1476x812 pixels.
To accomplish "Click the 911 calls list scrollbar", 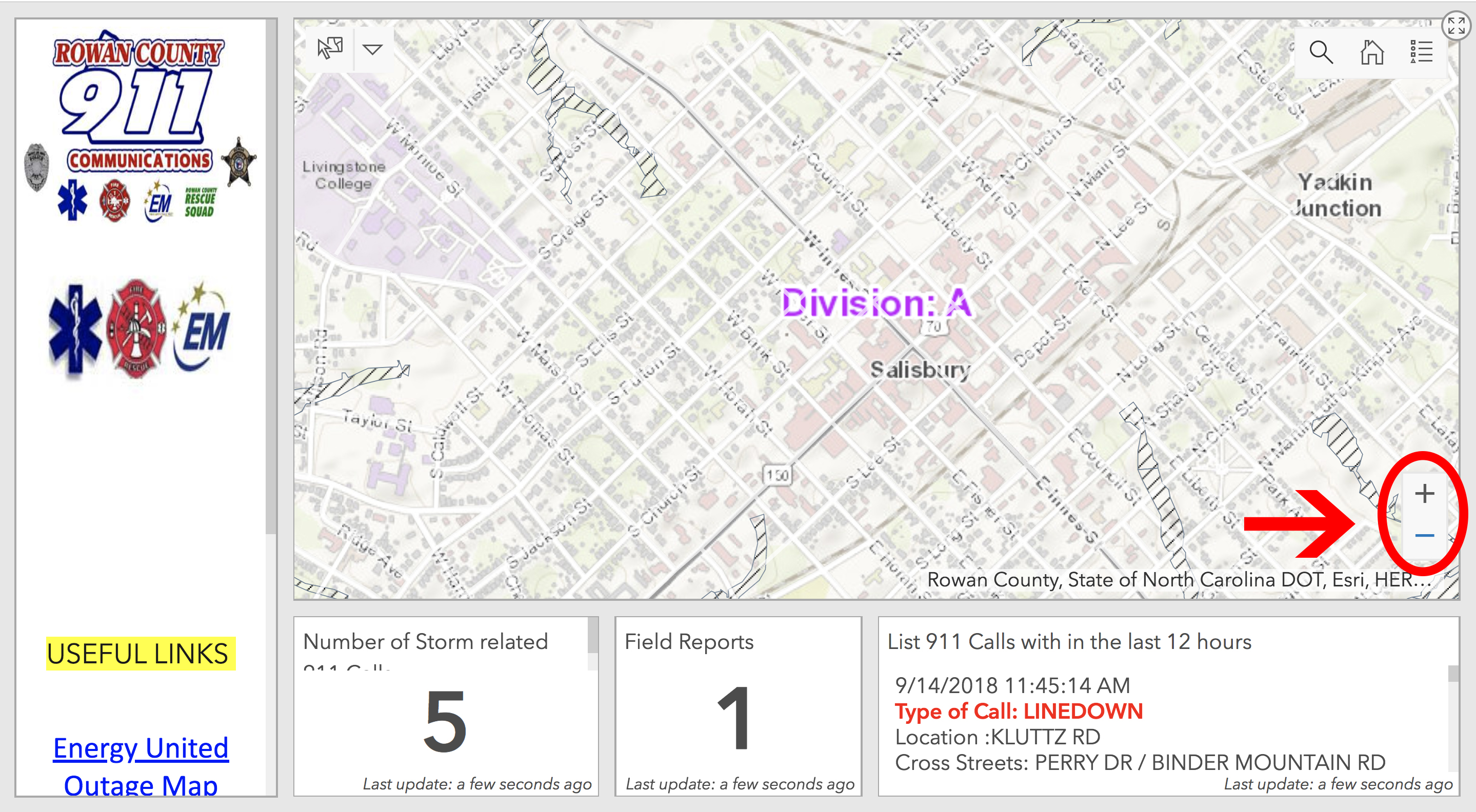I will coord(1452,675).
